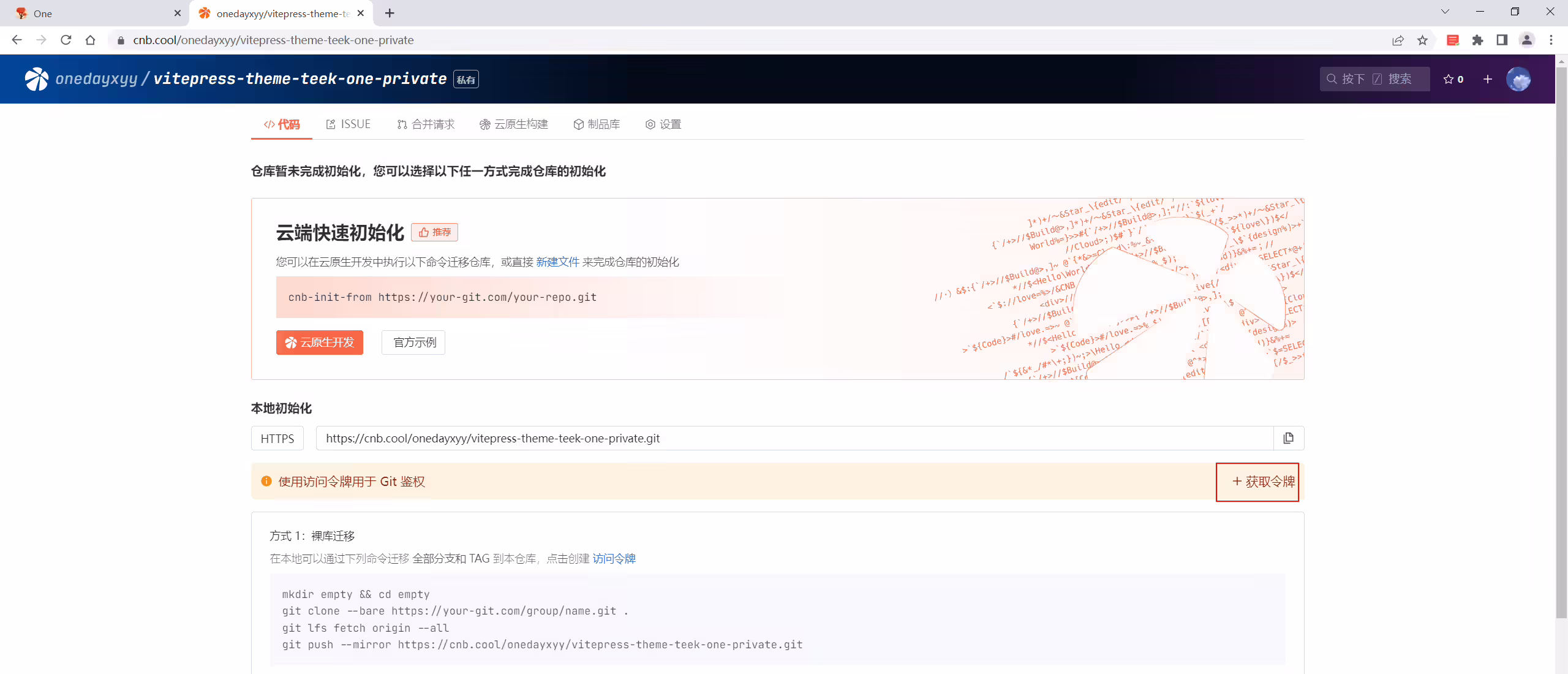Close the 'One' browser tab
This screenshot has width=1568, height=674.
178,13
